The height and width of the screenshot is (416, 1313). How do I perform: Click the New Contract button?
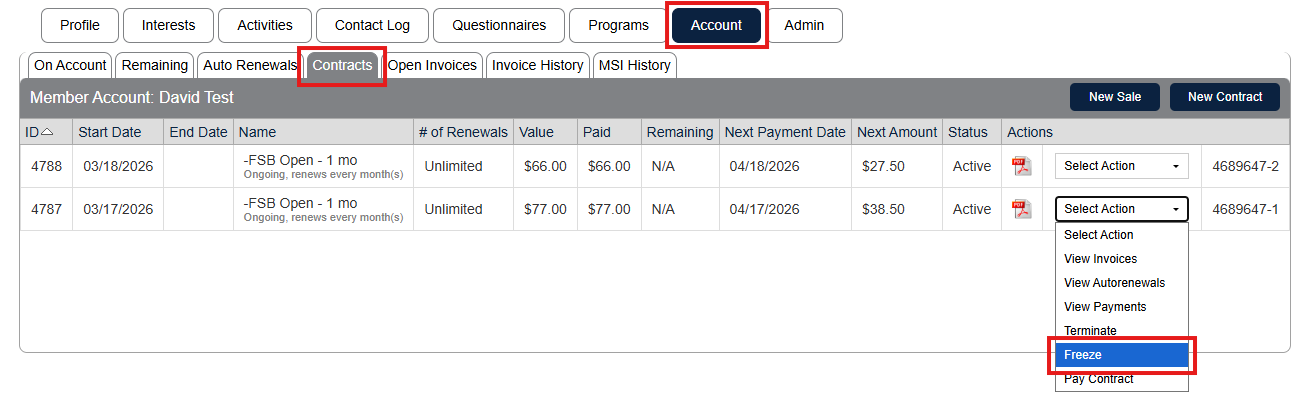(x=1224, y=97)
